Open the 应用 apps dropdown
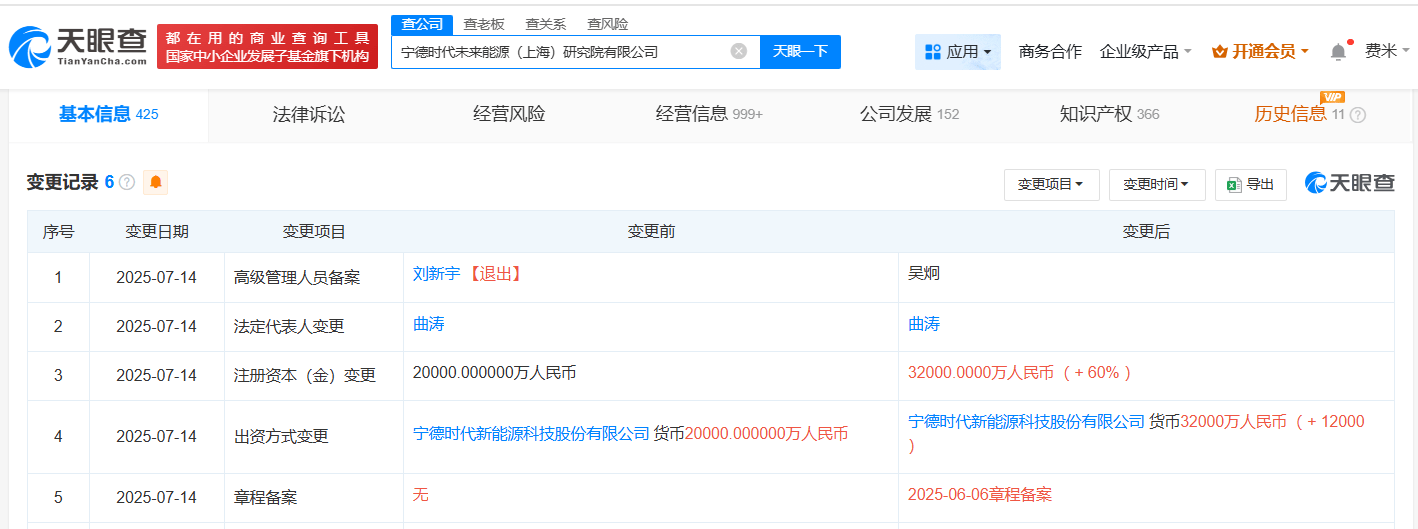1418x529 pixels. 958,51
